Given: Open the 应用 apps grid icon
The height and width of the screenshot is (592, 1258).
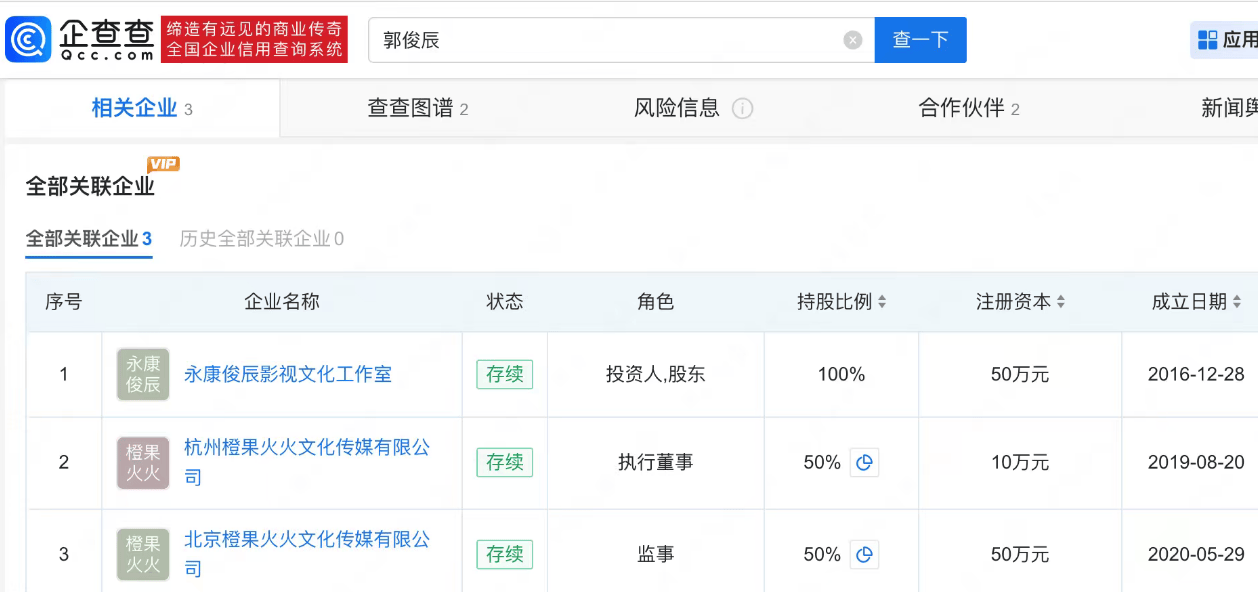Looking at the screenshot, I should pyautogui.click(x=1206, y=40).
